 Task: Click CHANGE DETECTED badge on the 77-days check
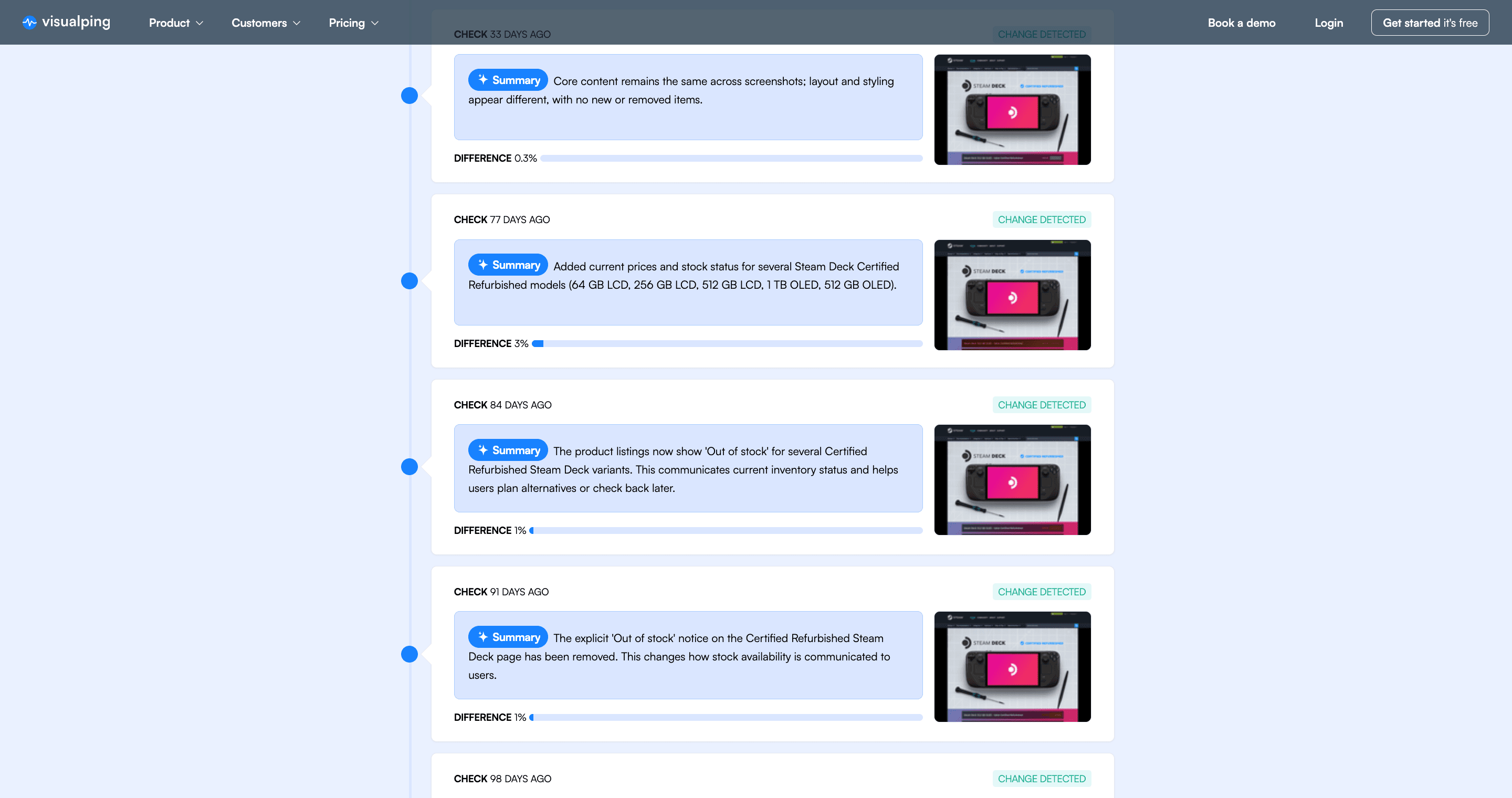tap(1042, 219)
